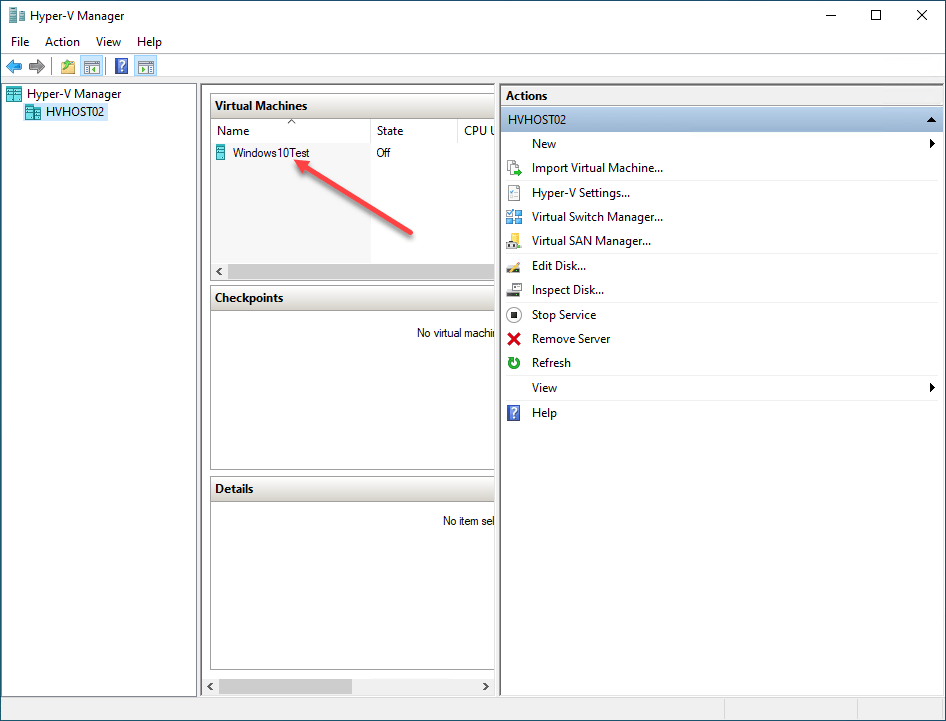This screenshot has width=946, height=721.
Task: Click the center pane bottom scrollbar thumb
Action: click(x=285, y=687)
